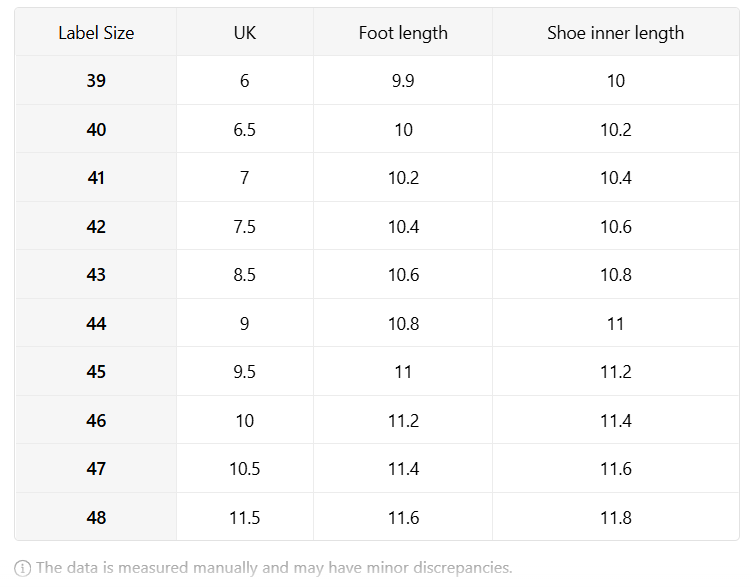Screen dimensions: 752x587
Task: Click label size 41 cell
Action: tap(96, 178)
